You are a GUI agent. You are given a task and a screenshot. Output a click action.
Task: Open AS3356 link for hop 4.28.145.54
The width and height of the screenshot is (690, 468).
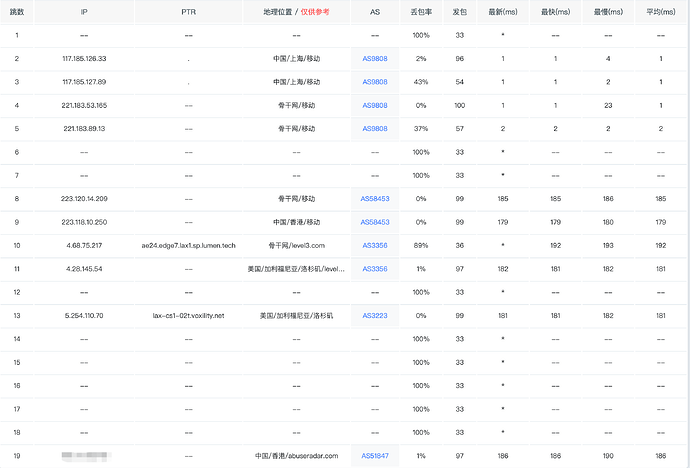374,269
